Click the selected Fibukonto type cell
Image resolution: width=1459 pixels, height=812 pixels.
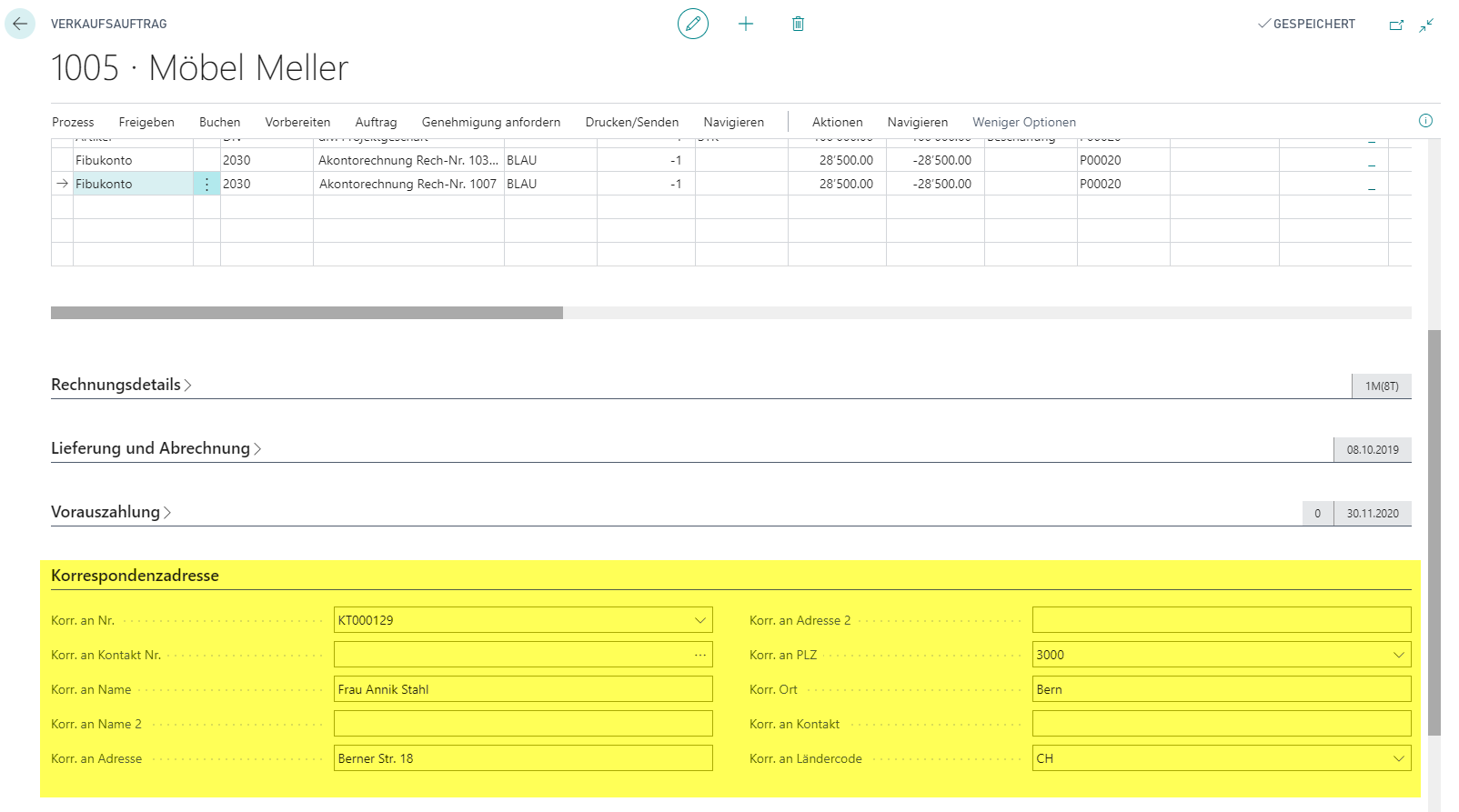(133, 184)
